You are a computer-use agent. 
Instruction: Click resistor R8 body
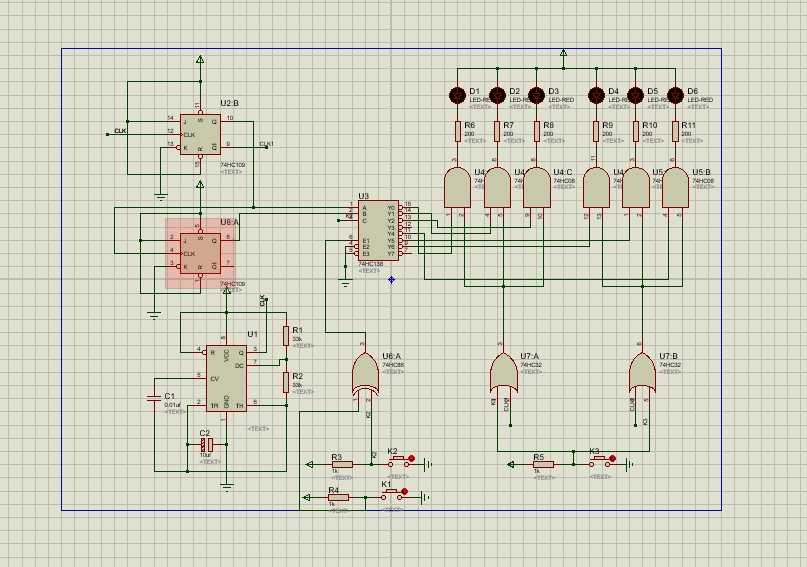[537, 132]
